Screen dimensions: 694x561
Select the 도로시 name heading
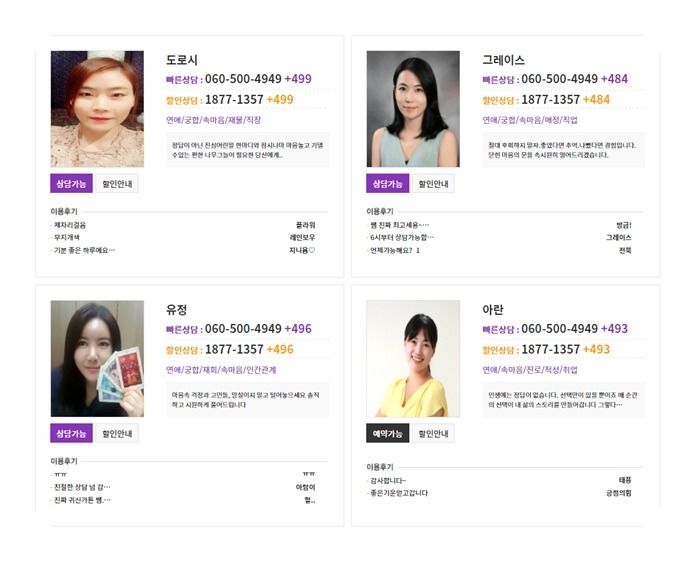click(x=181, y=60)
